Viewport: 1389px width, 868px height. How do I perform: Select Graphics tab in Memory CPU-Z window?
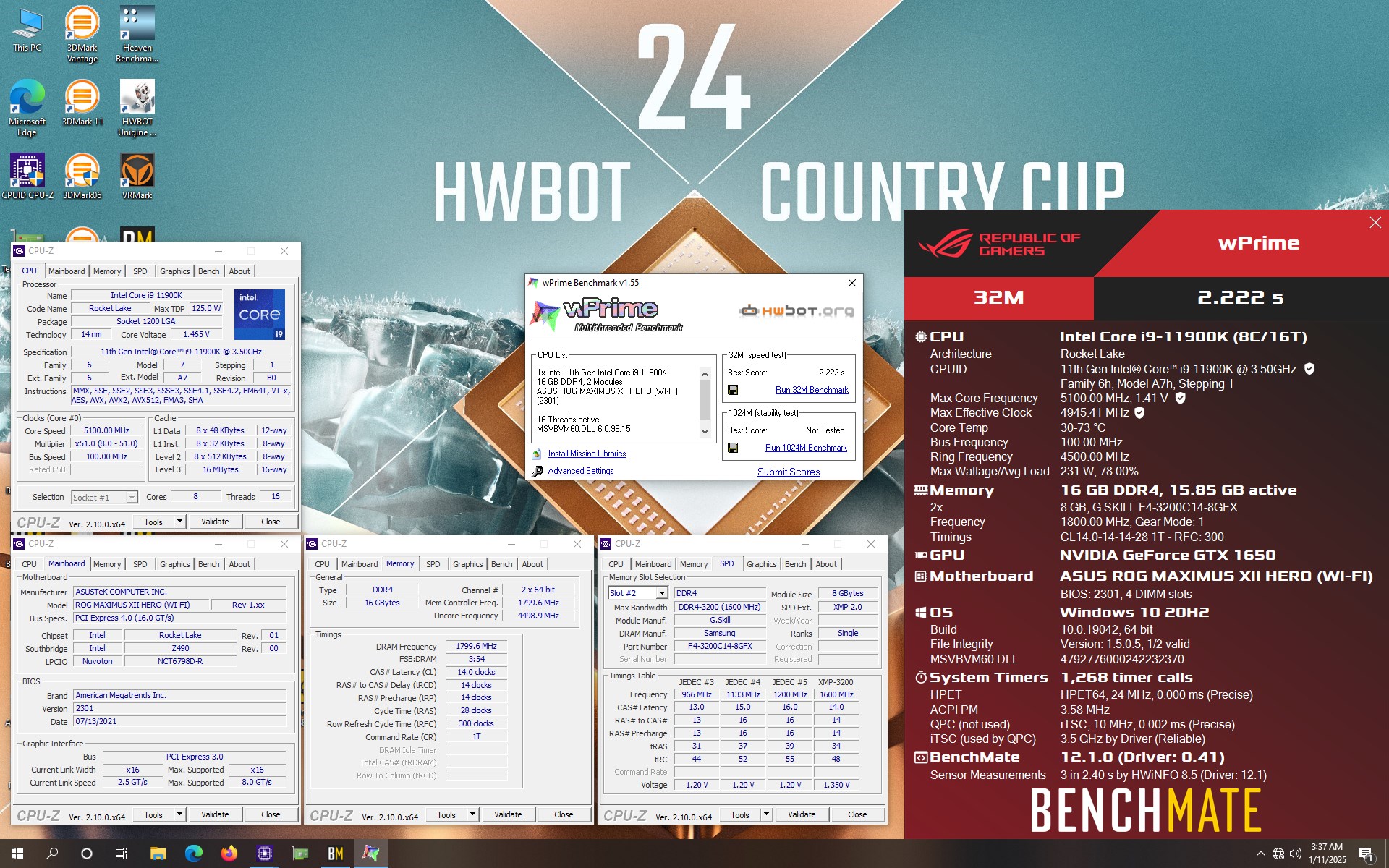467,564
